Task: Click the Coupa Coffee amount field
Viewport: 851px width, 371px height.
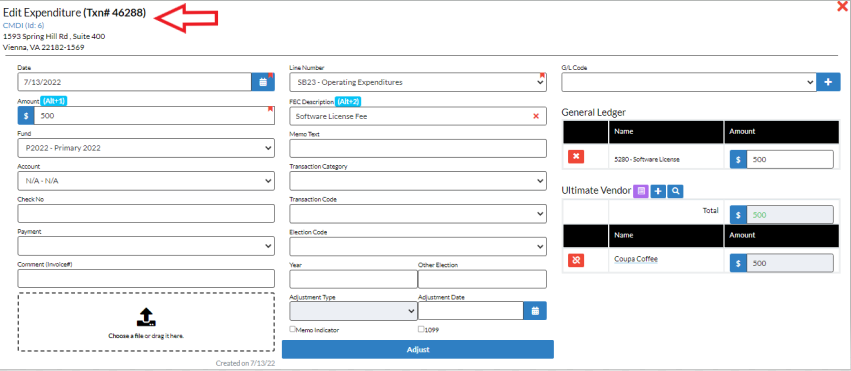Action: [790, 263]
